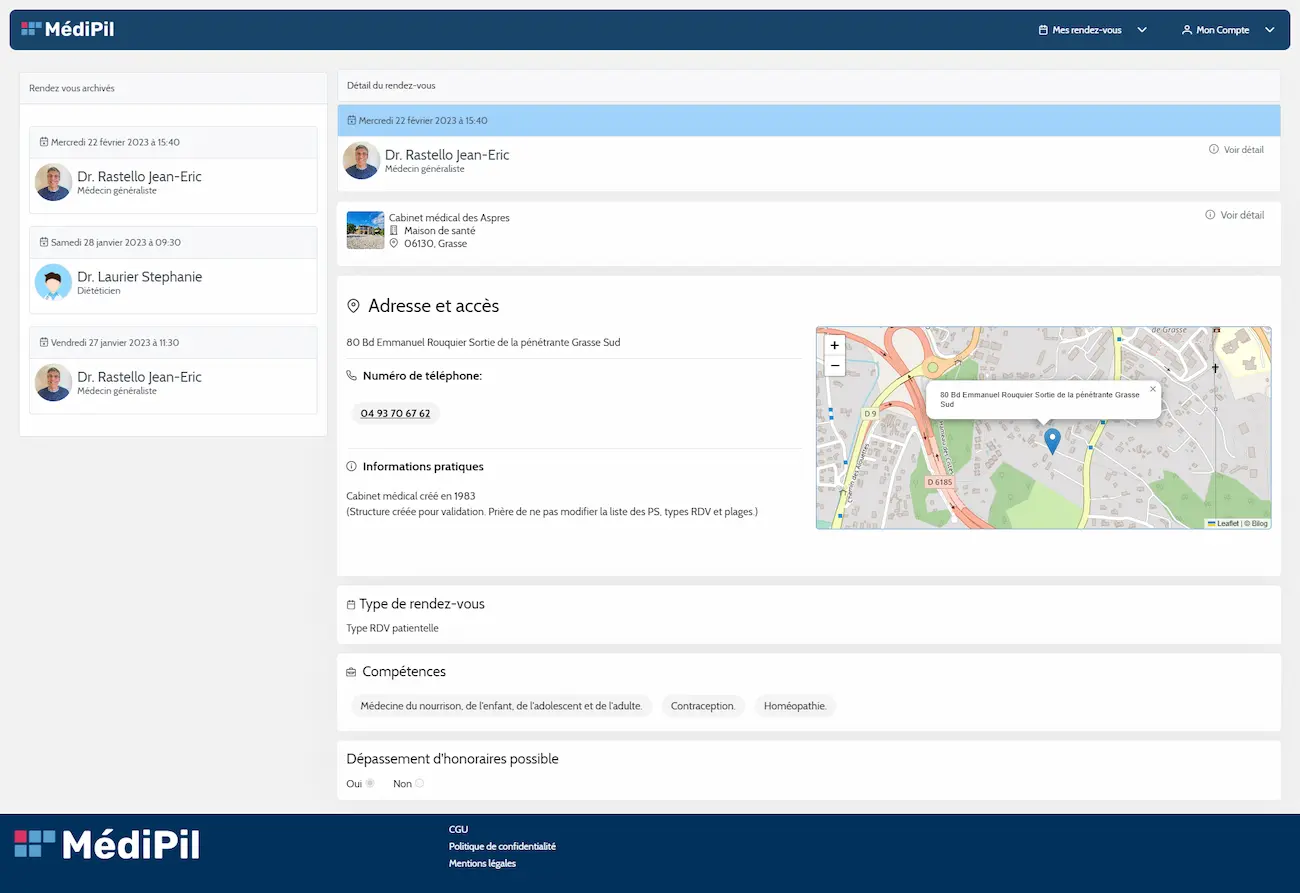
Task: Click the Leaflet attribution link on the map
Action: tap(1227, 523)
